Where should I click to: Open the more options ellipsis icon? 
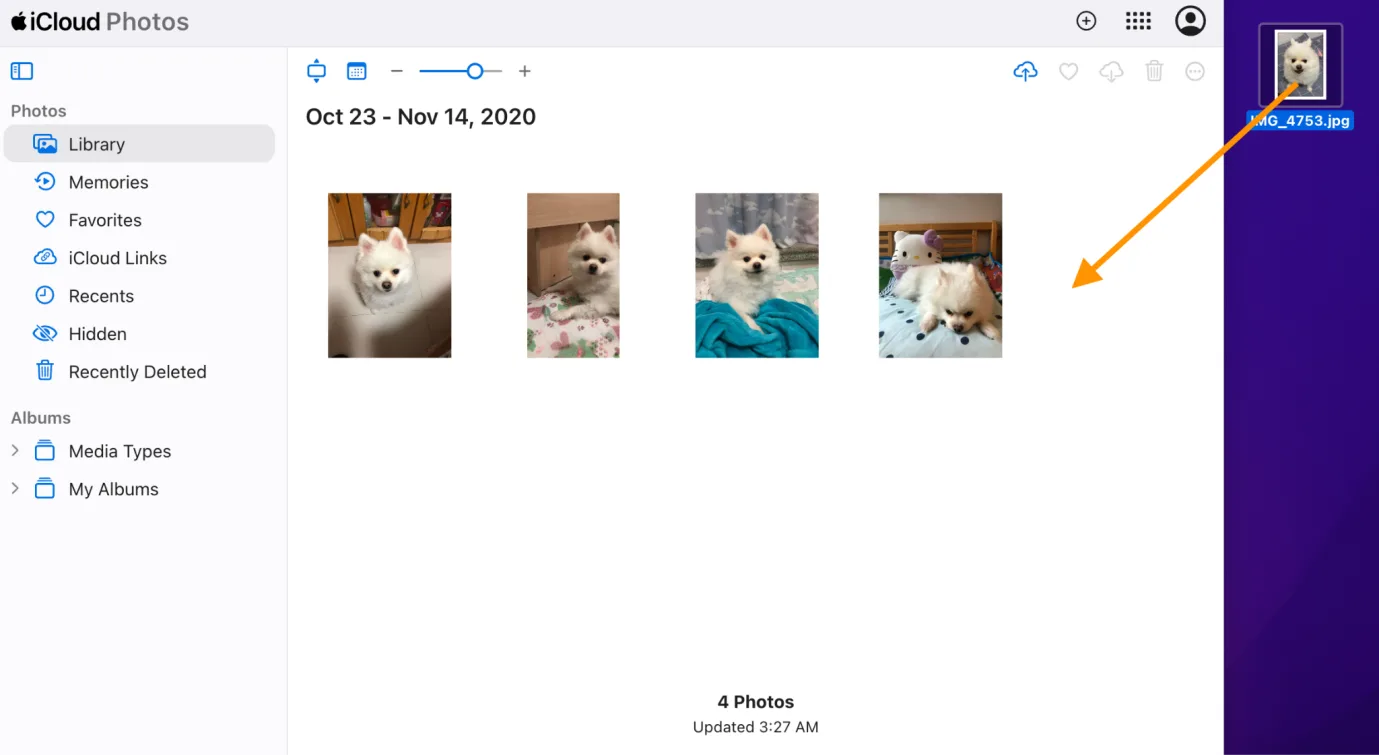1195,71
